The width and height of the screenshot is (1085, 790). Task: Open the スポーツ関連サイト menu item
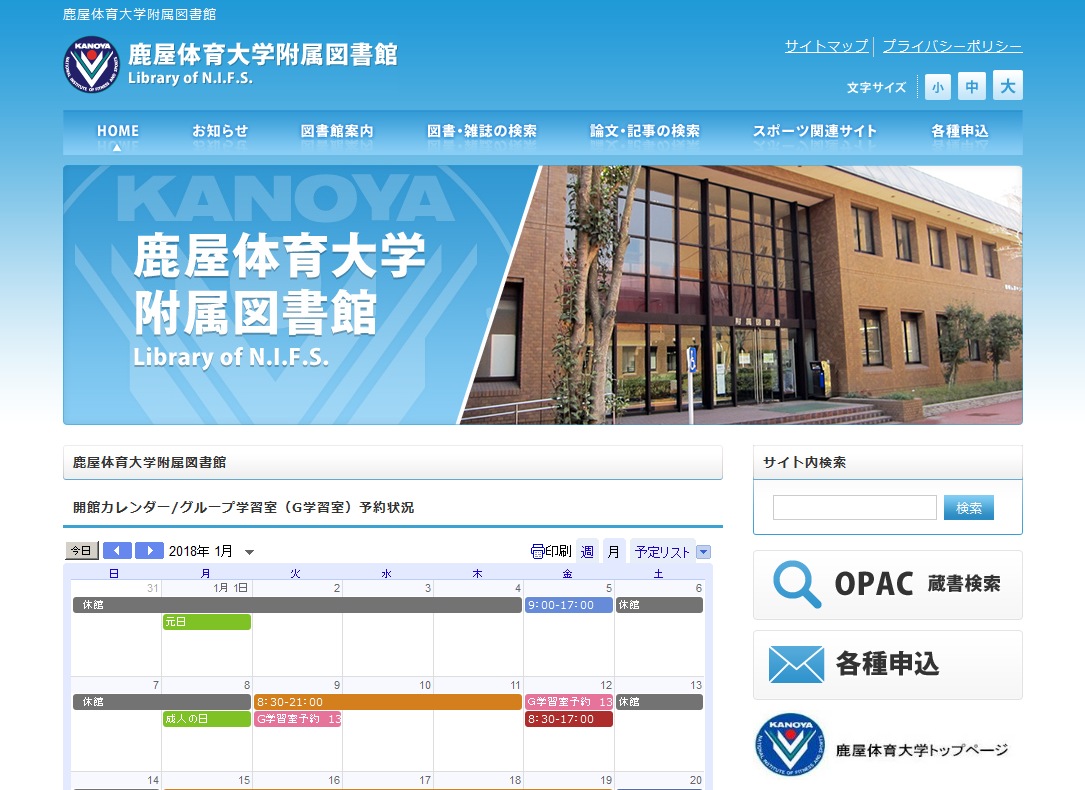click(814, 131)
